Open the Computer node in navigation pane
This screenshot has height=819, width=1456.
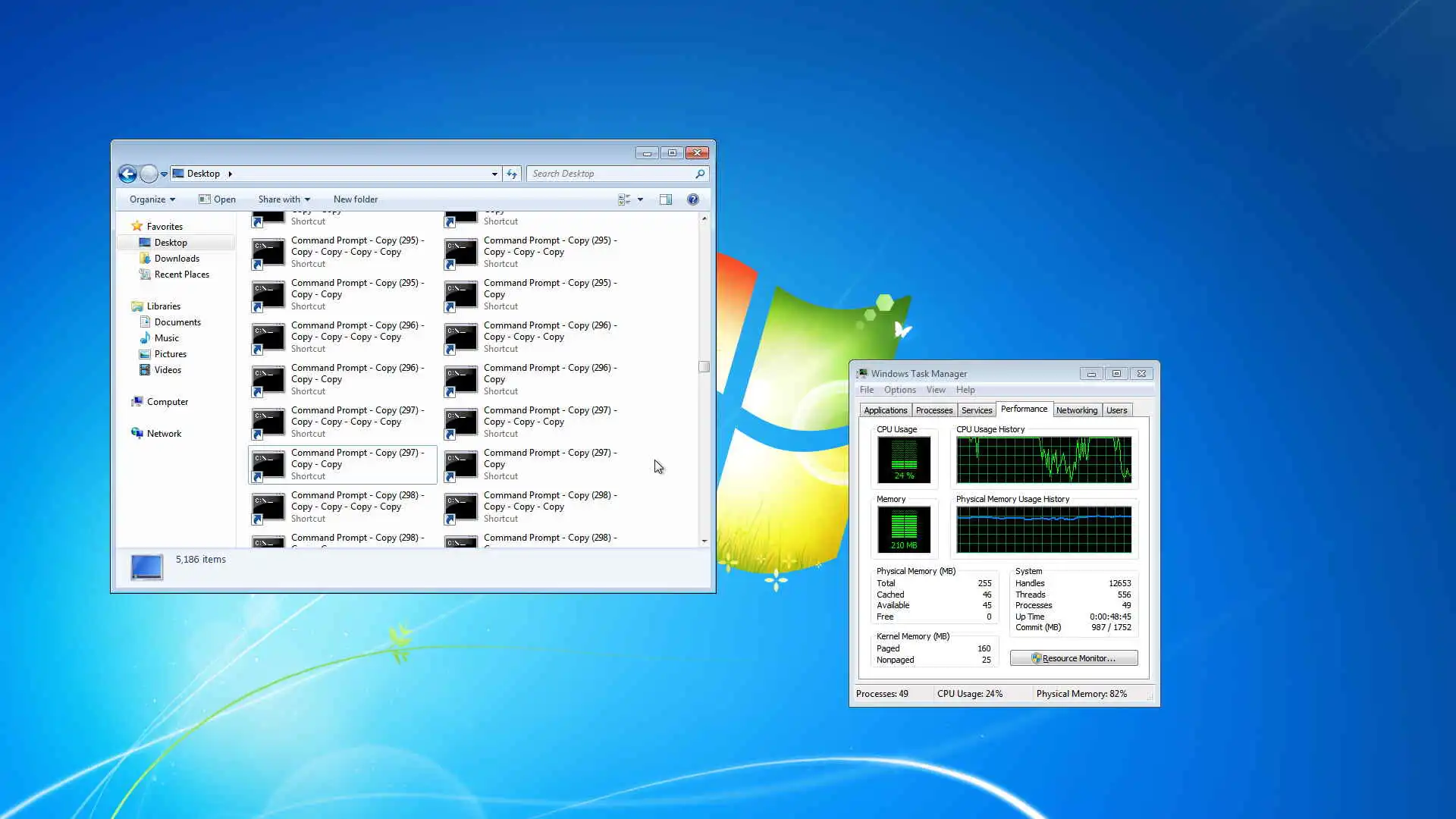click(x=167, y=402)
